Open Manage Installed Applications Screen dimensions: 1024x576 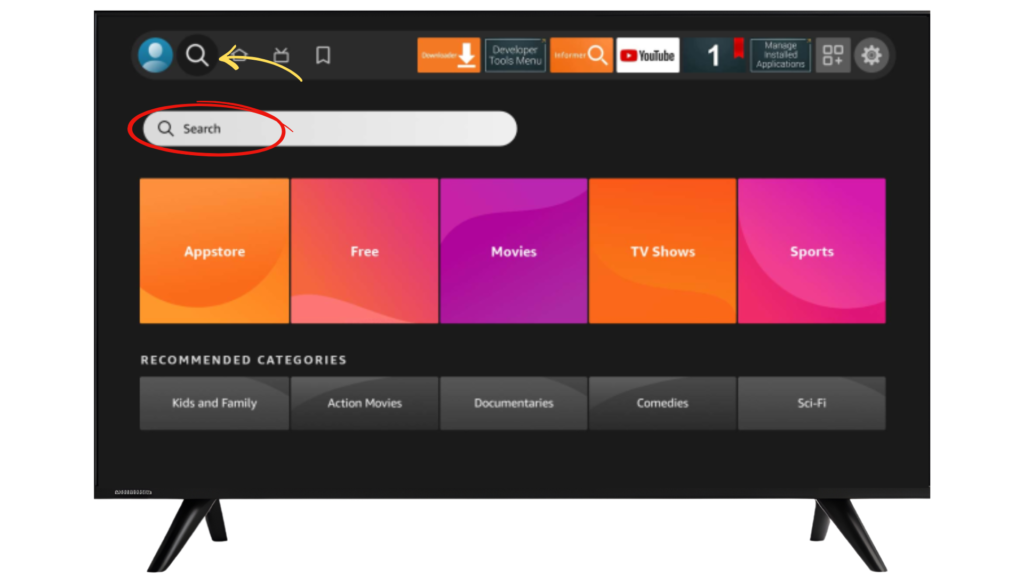pos(779,55)
